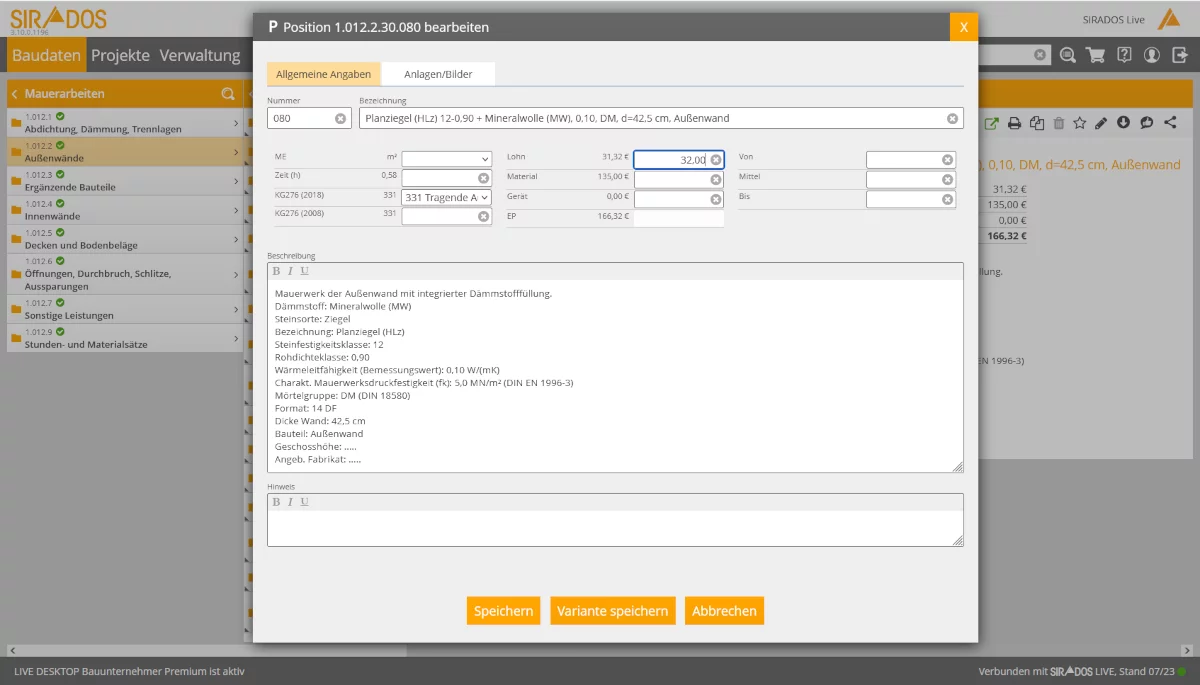The height and width of the screenshot is (685, 1200).
Task: Clear the Lohn value using its X icon
Action: point(716,160)
